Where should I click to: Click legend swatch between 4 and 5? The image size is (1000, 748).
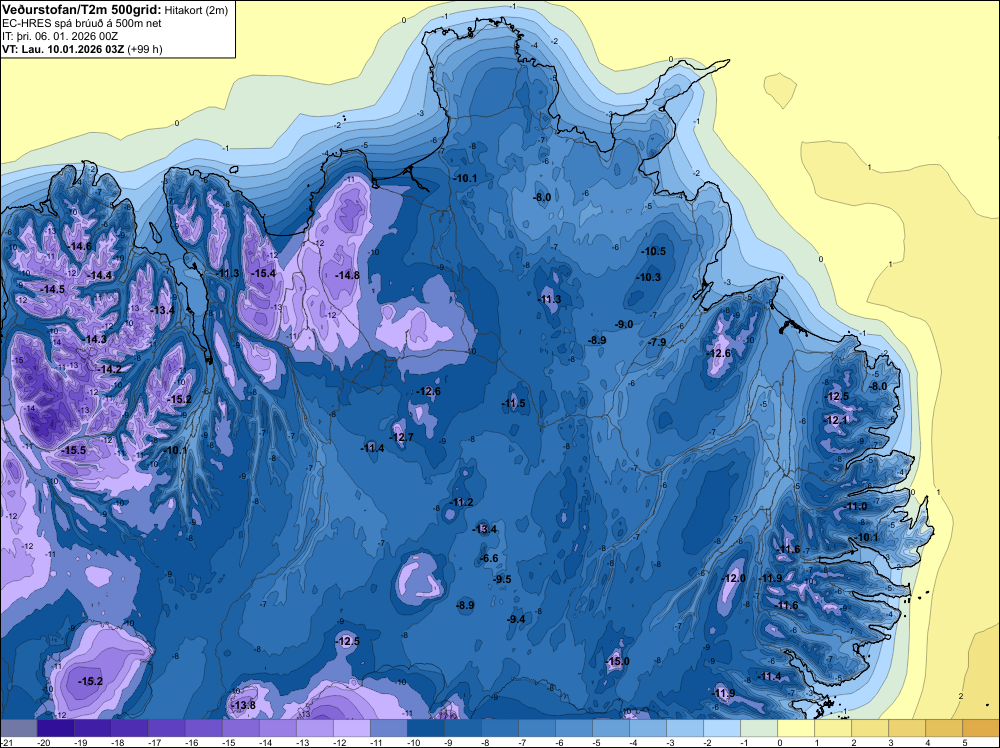click(x=944, y=728)
